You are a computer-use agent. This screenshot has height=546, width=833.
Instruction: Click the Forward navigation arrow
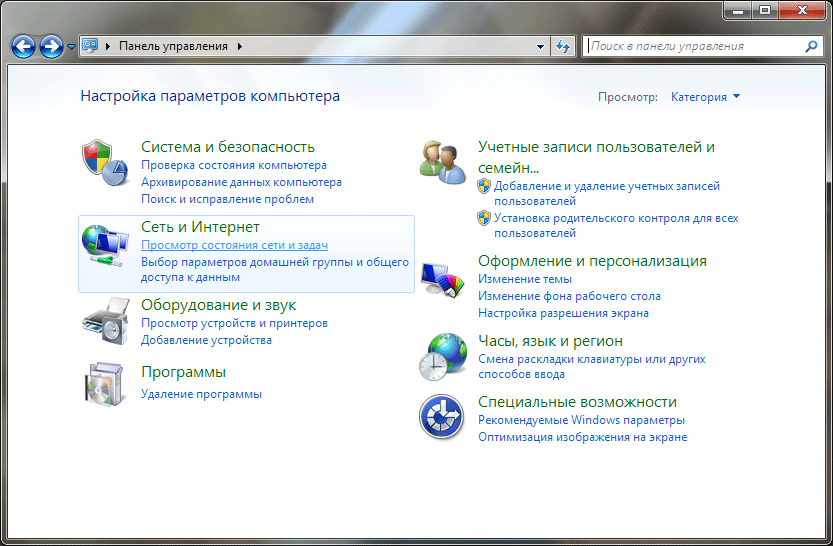52,47
